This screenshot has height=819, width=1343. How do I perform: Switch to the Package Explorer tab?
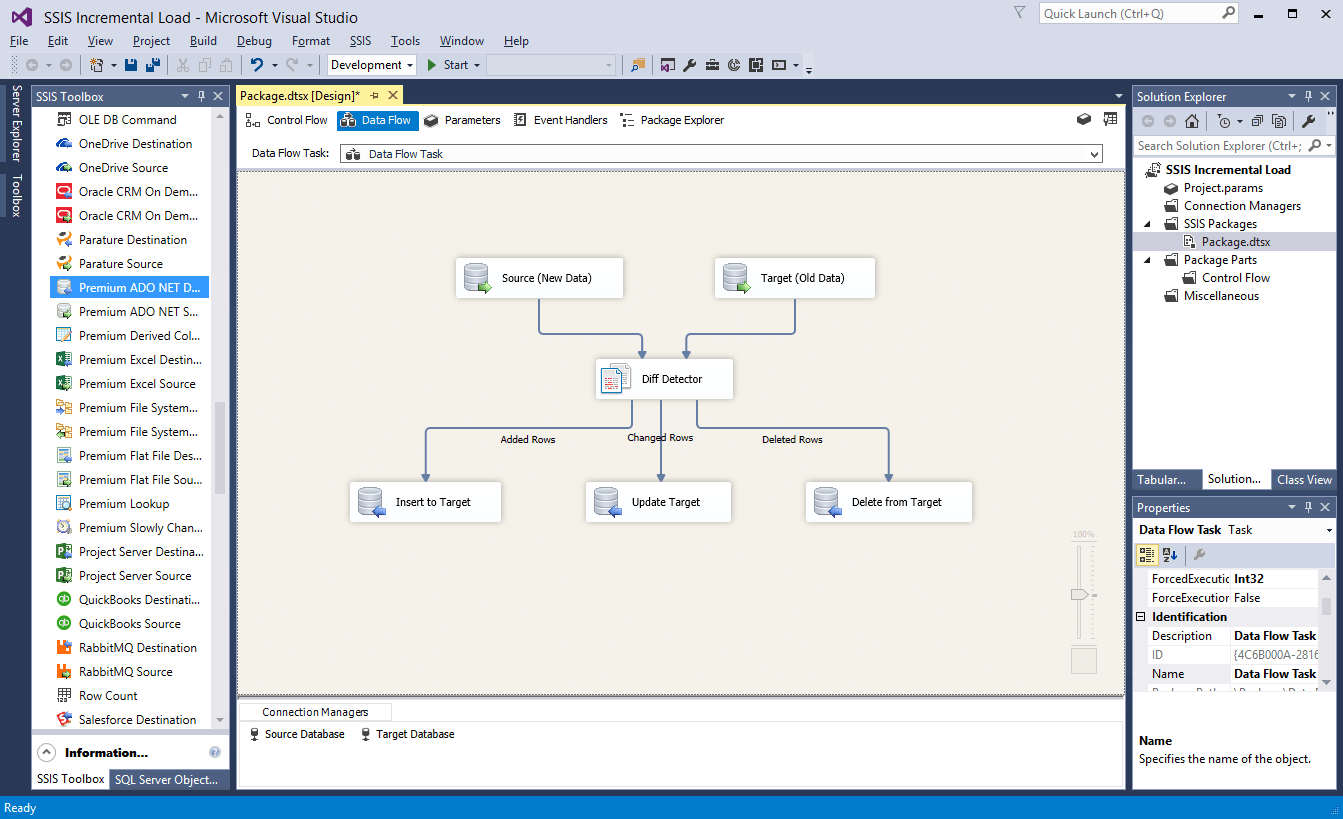pos(672,120)
